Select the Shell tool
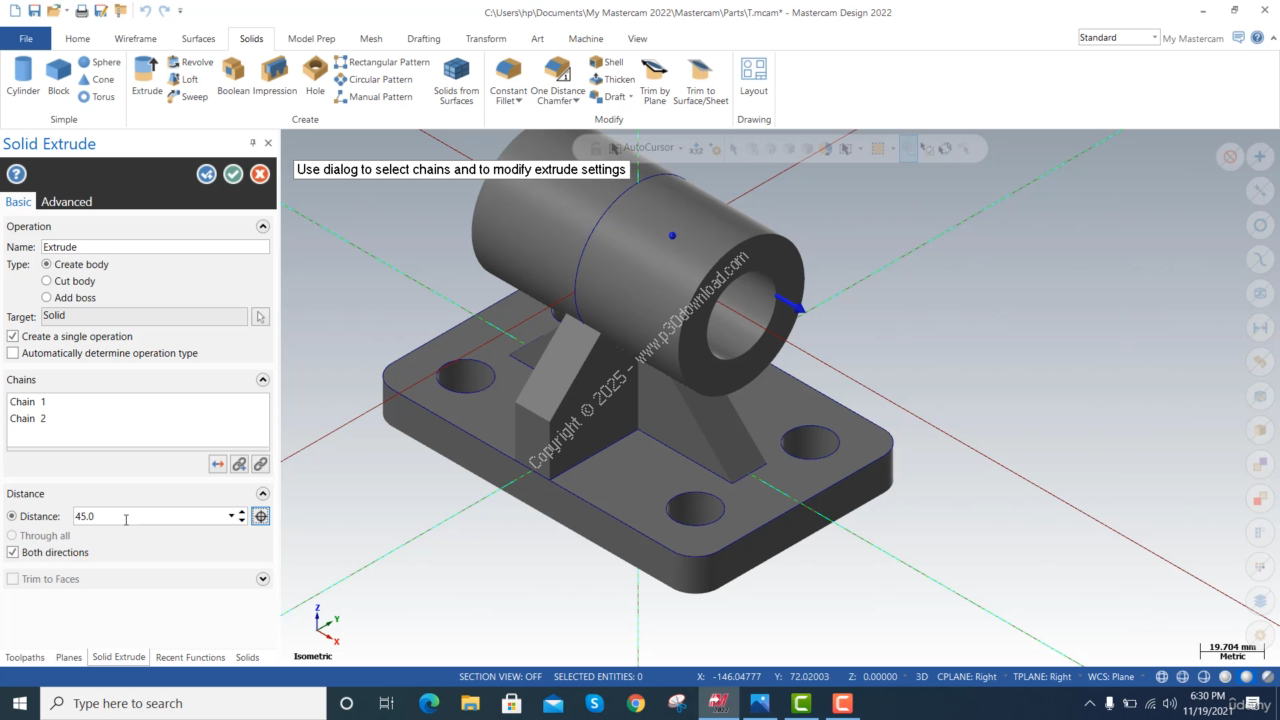This screenshot has height=720, width=1280. [x=606, y=62]
